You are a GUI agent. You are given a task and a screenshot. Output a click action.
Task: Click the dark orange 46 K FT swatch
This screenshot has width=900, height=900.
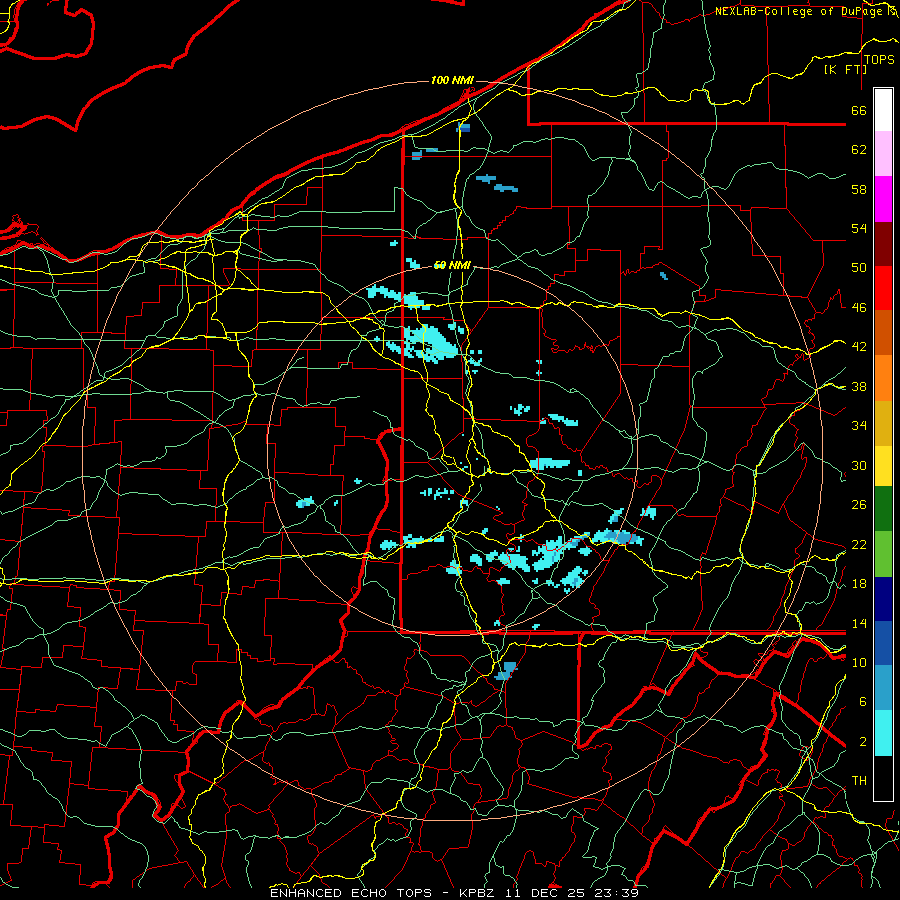click(x=883, y=333)
